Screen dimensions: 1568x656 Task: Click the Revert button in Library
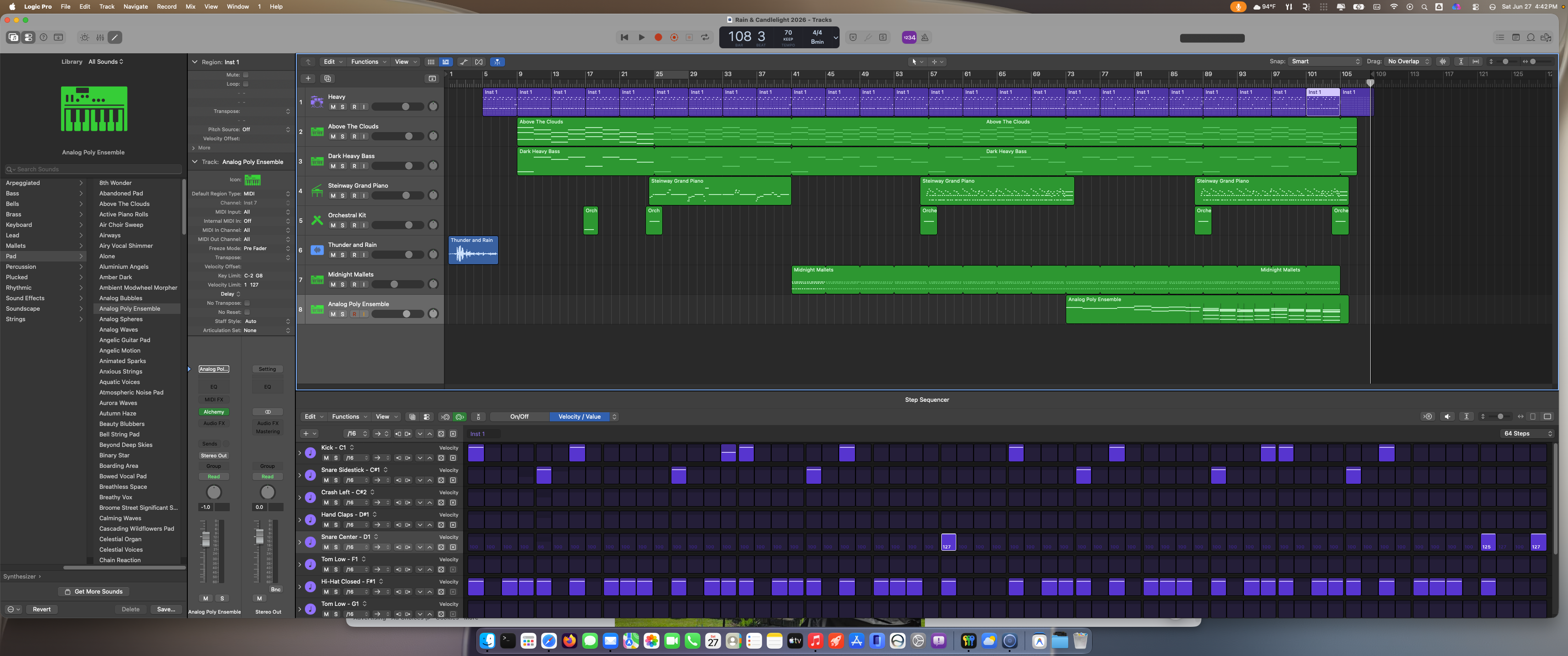pyautogui.click(x=42, y=609)
